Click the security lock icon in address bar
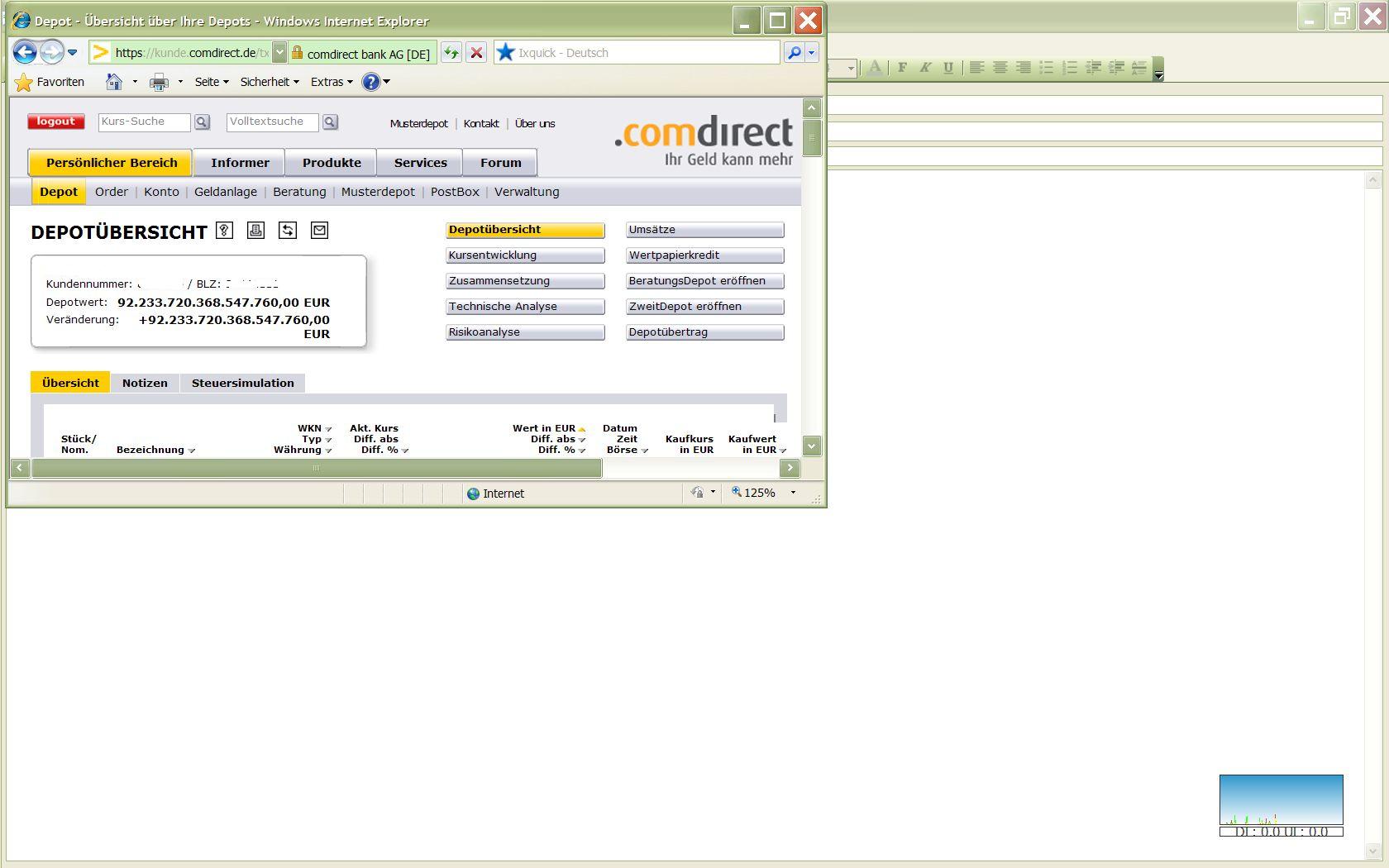This screenshot has height=868, width=1389. (297, 53)
